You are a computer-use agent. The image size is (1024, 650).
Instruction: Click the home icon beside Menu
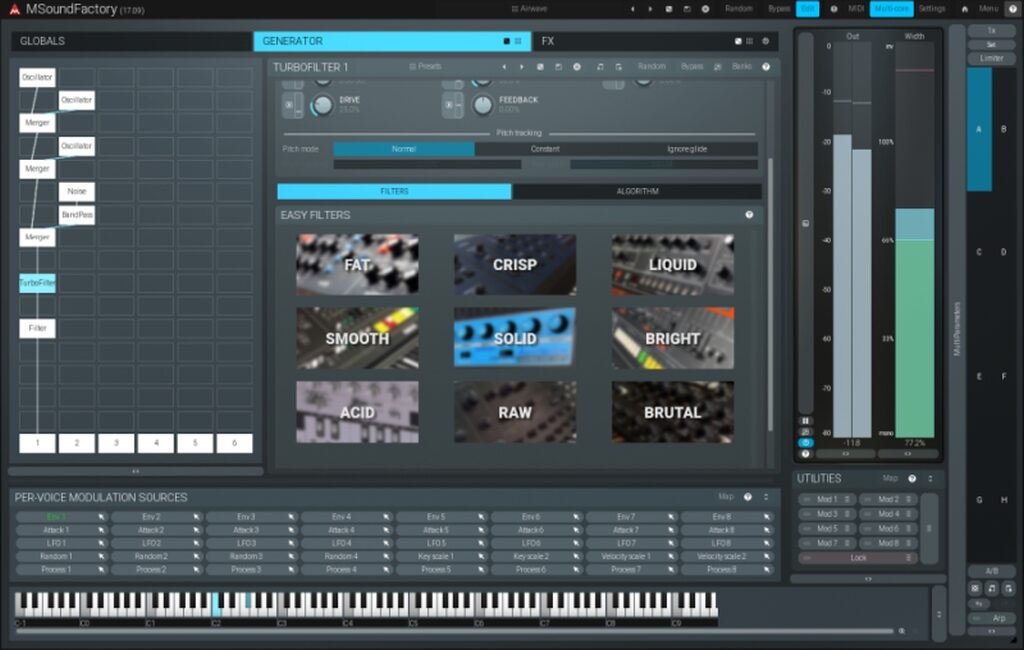pyautogui.click(x=965, y=9)
